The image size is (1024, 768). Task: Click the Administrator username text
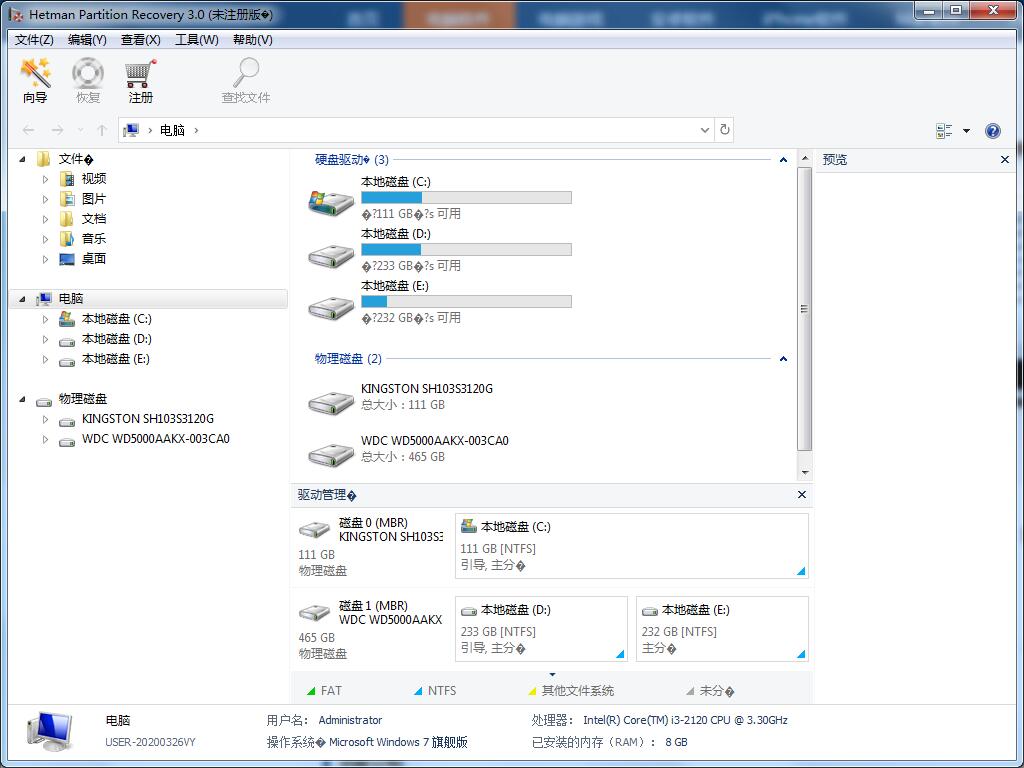[x=350, y=720]
